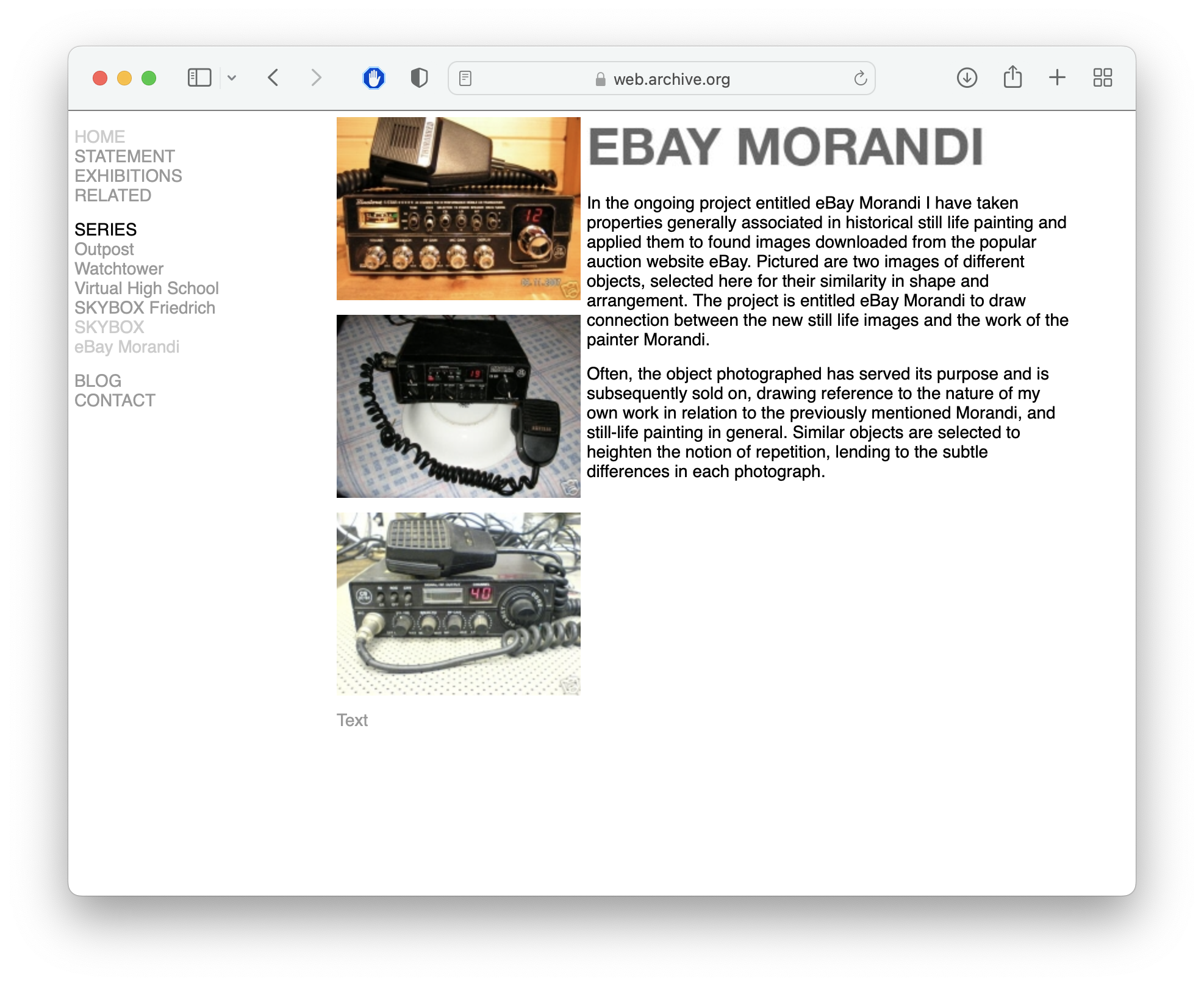Go to the EXHIBITIONS page
Screen dimensions: 1204x986
[128, 176]
